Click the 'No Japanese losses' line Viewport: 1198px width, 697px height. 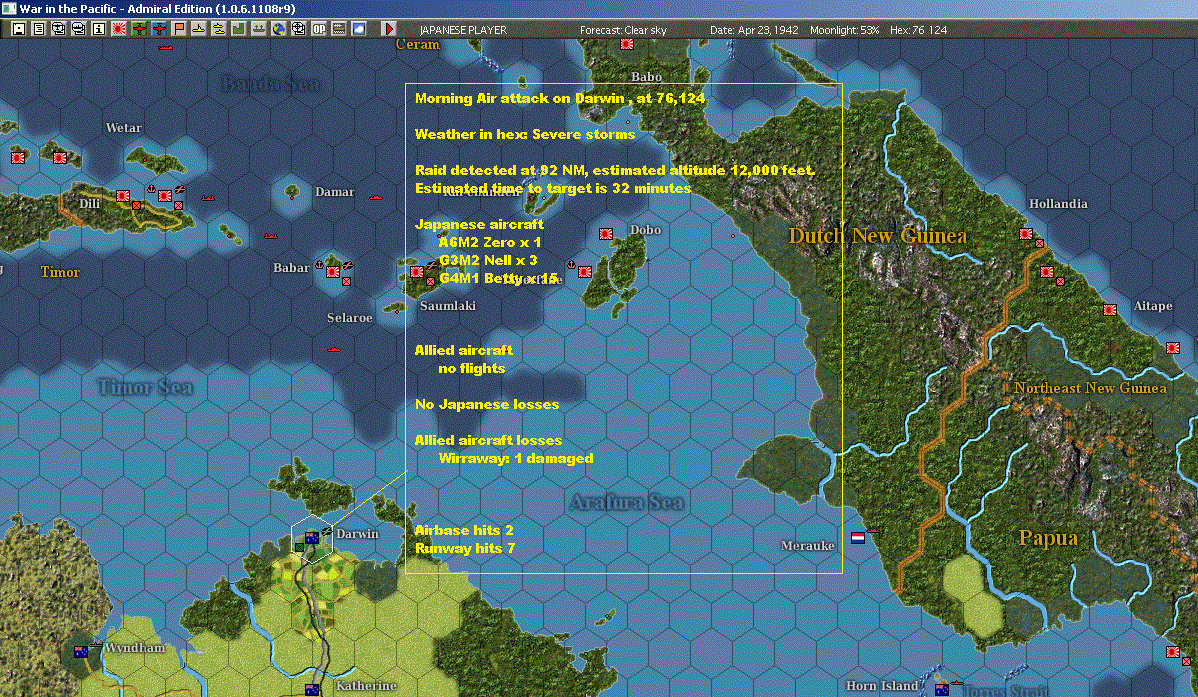point(487,404)
